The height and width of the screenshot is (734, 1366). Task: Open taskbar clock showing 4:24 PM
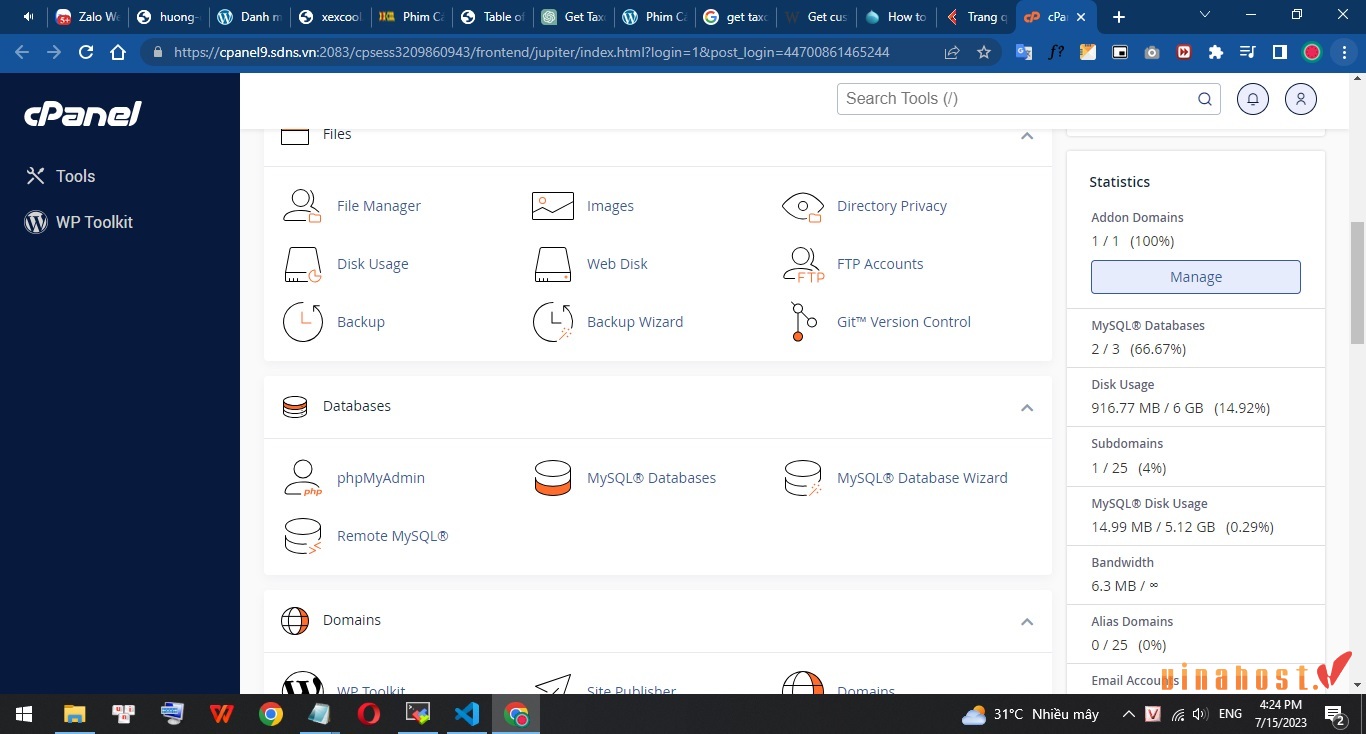[1281, 714]
